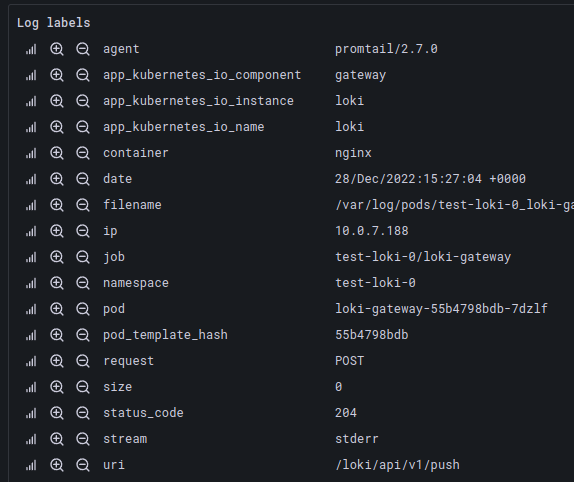Filter out job label value

tap(83, 257)
